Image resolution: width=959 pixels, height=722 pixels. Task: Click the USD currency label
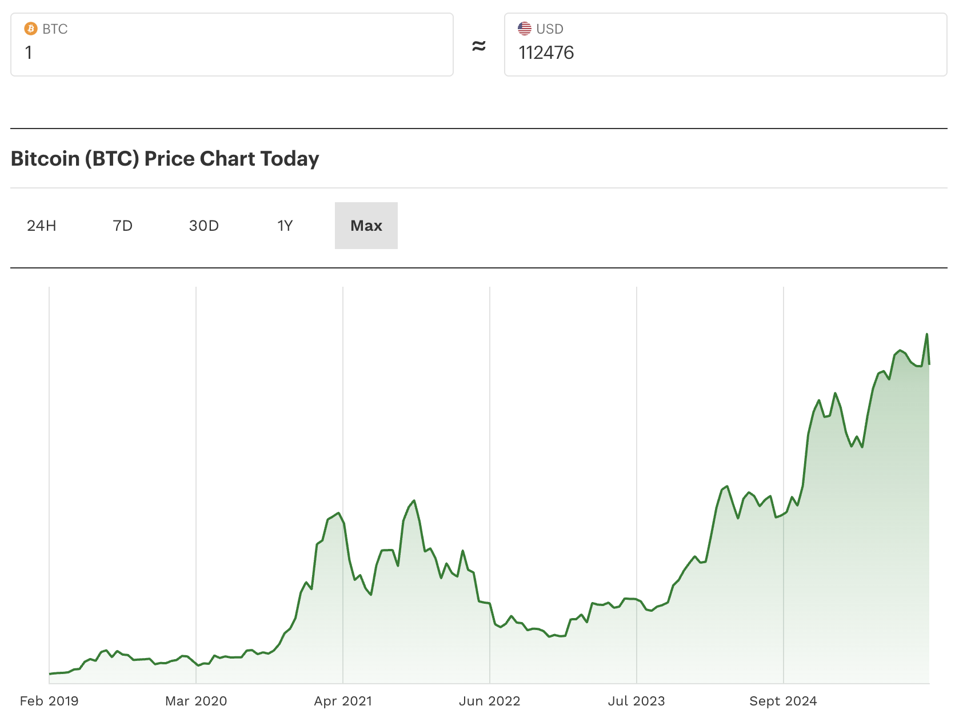point(550,29)
